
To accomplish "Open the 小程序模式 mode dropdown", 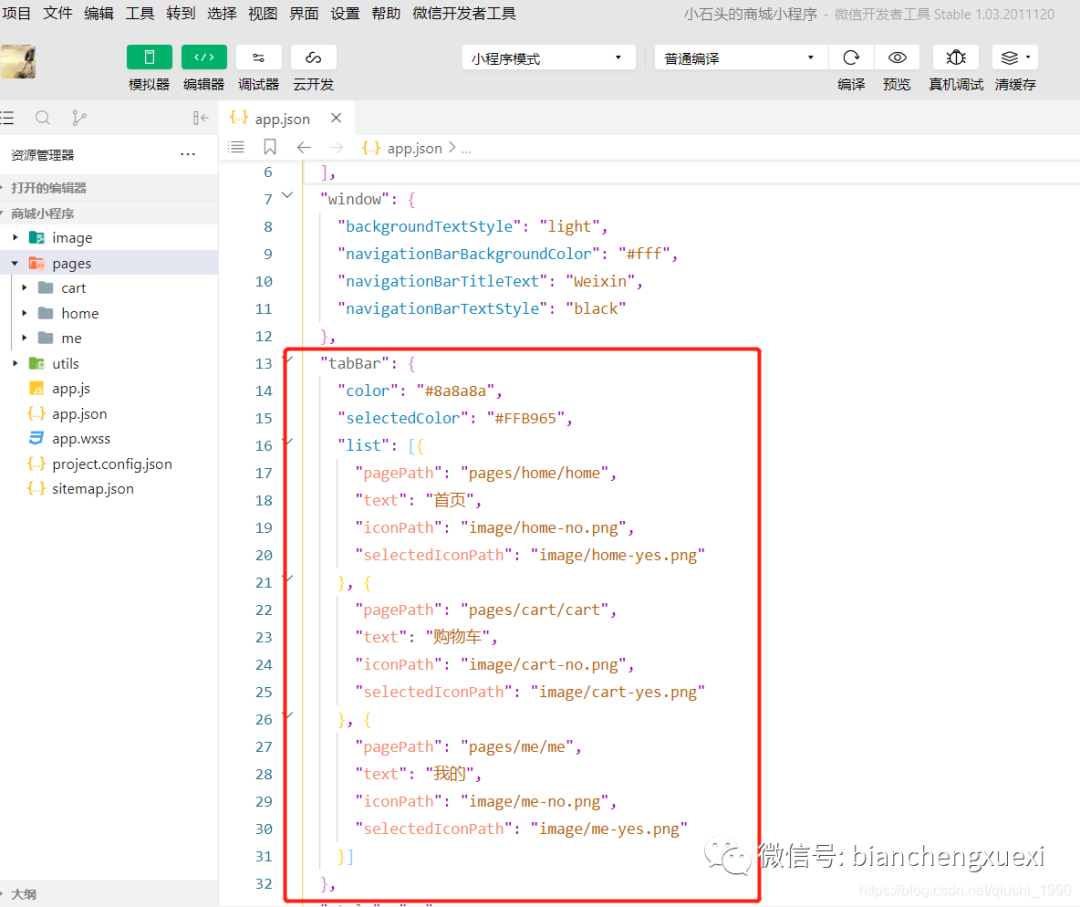I will pos(548,58).
